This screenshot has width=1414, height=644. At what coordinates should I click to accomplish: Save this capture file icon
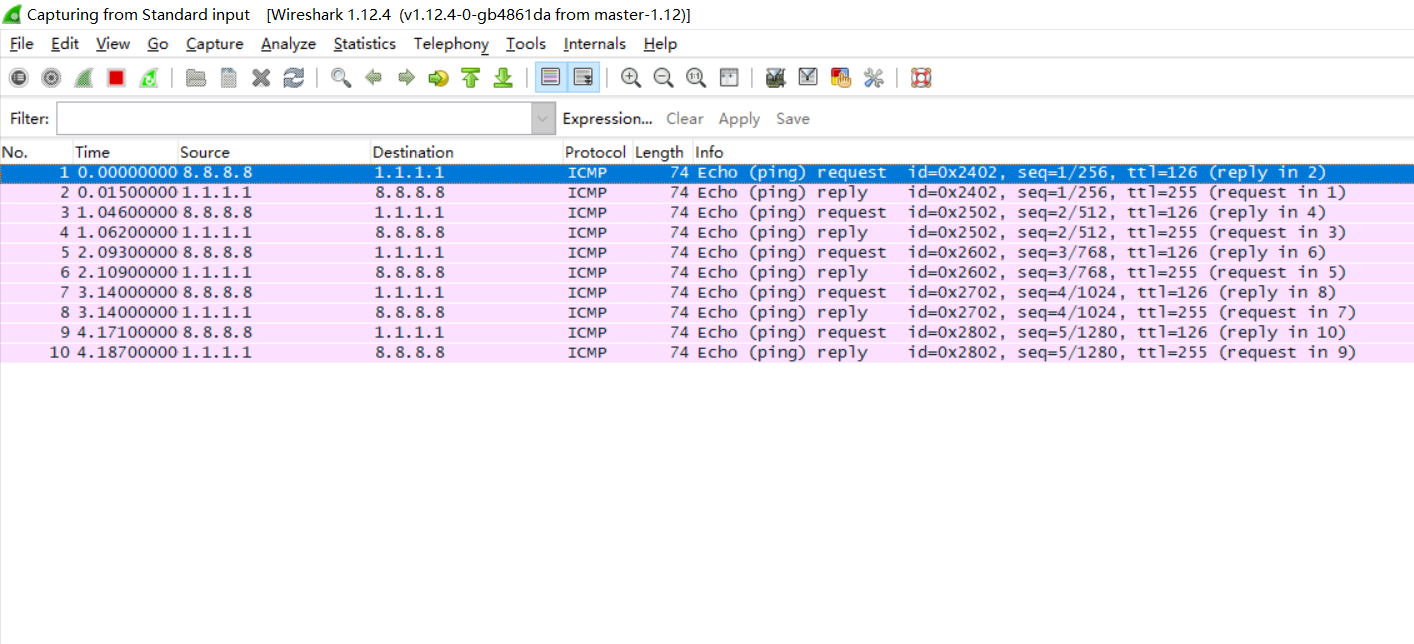pos(229,78)
